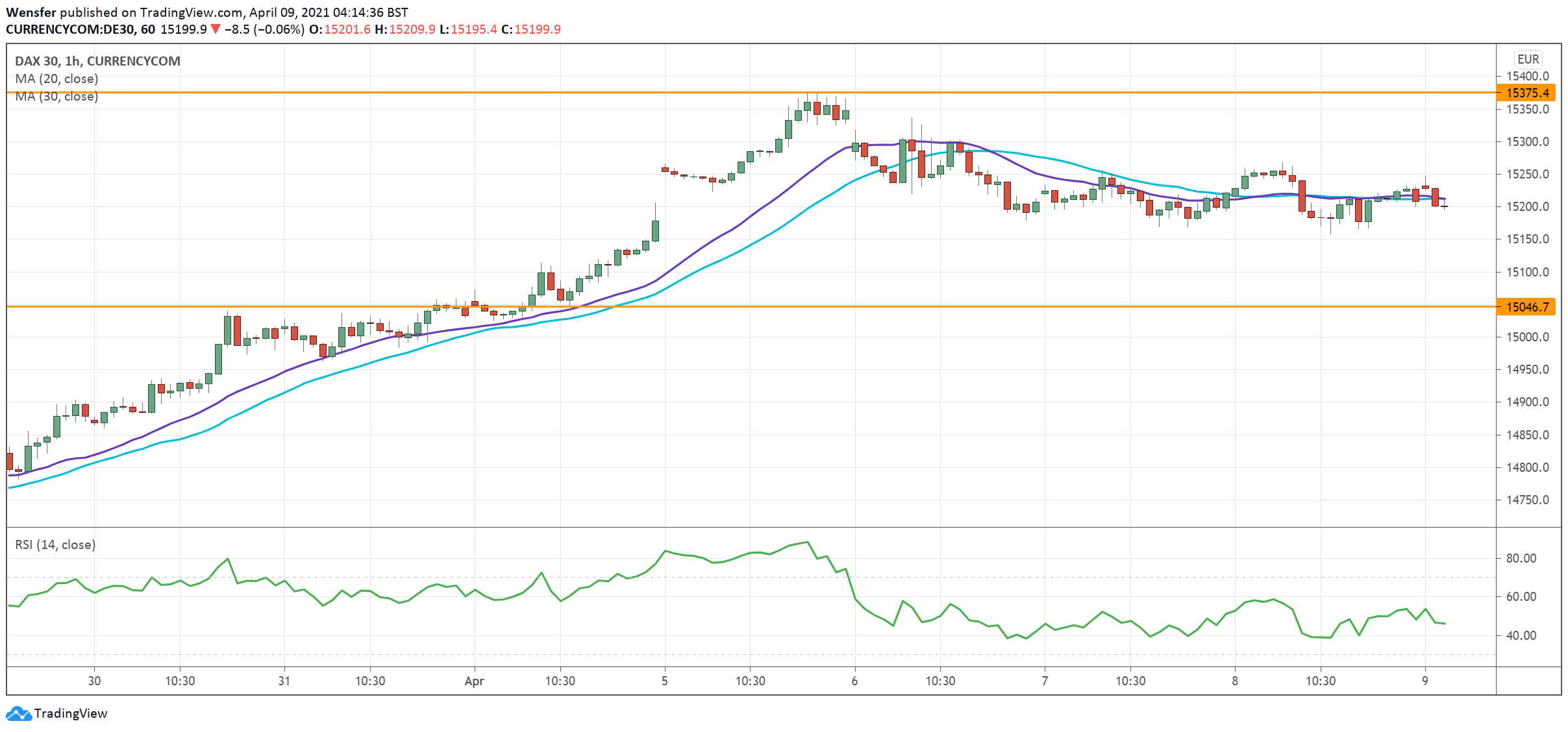
Task: Click the TradingView cloud logo icon
Action: pos(18,713)
